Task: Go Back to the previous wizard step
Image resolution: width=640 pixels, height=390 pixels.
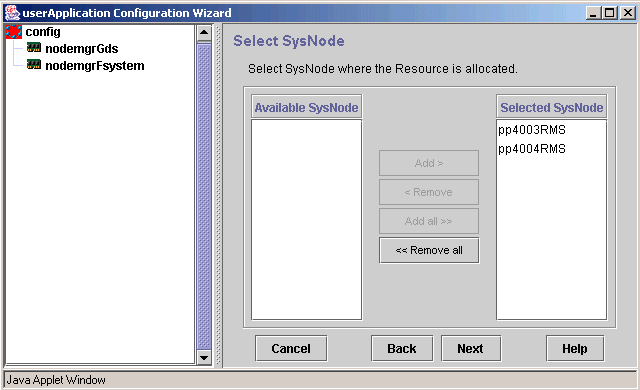Action: 402,348
